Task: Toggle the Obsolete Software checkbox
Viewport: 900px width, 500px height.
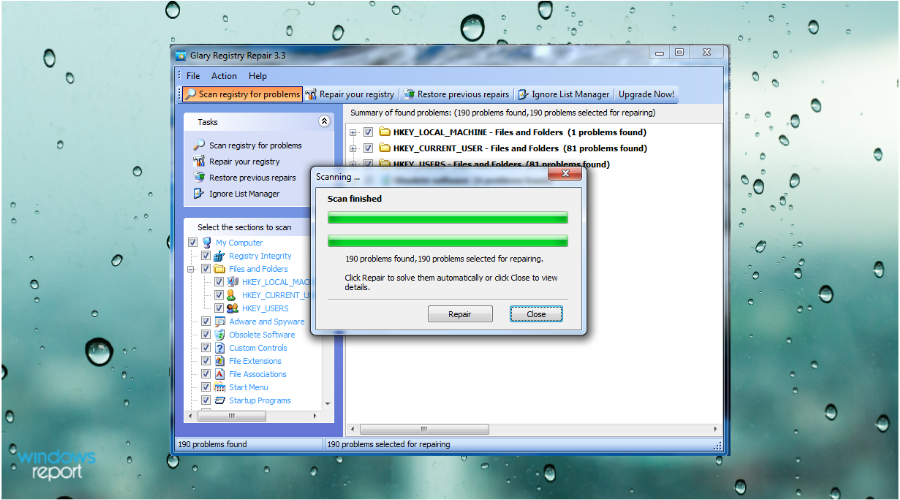Action: click(x=205, y=335)
